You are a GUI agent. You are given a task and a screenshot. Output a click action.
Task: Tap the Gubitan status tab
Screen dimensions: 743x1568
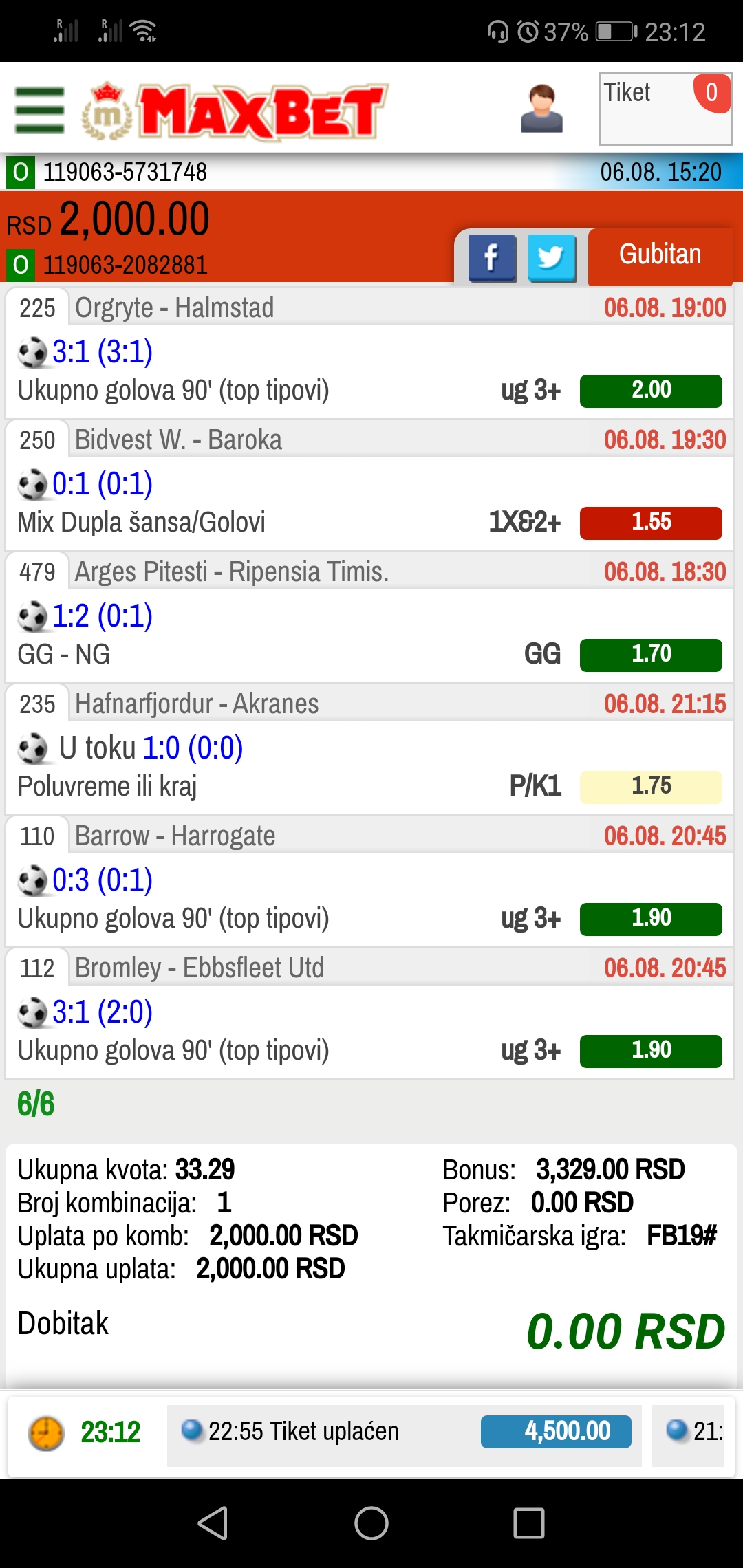(x=660, y=255)
